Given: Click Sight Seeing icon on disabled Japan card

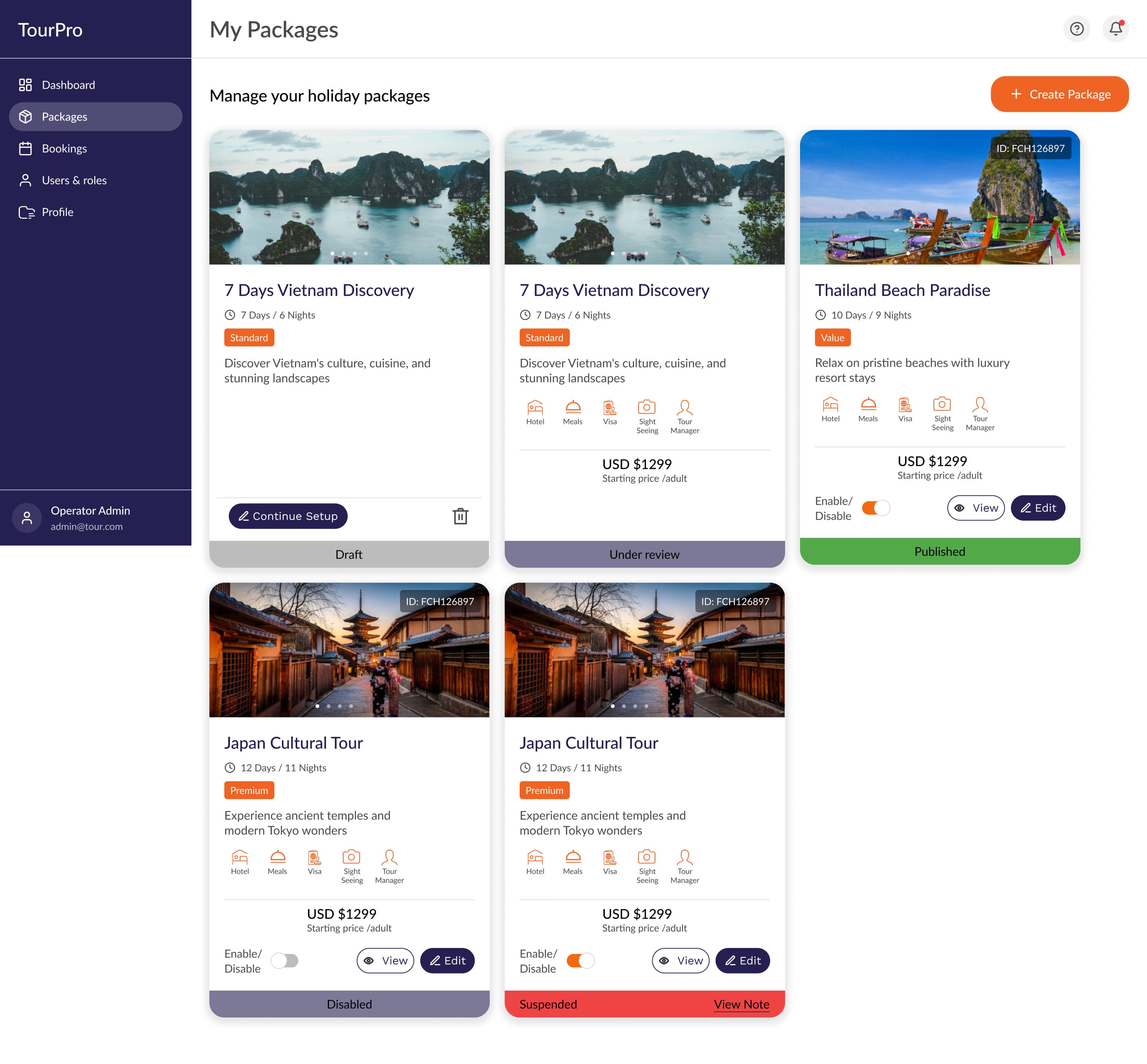Looking at the screenshot, I should (351, 857).
